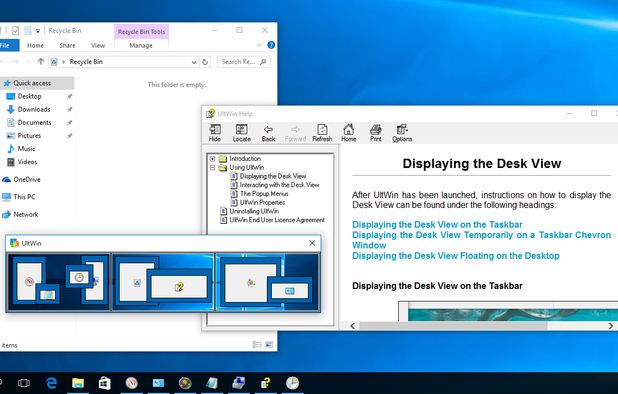Click the blue Help icon in Explorer
This screenshot has width=618, height=394.
pyautogui.click(x=271, y=45)
